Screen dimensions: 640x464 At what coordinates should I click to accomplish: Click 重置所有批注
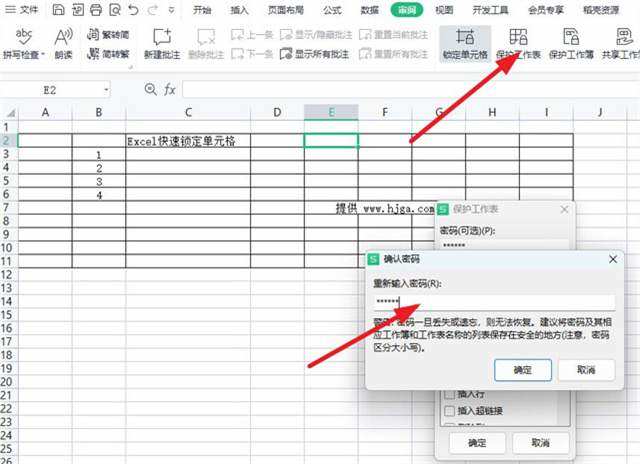click(x=393, y=53)
